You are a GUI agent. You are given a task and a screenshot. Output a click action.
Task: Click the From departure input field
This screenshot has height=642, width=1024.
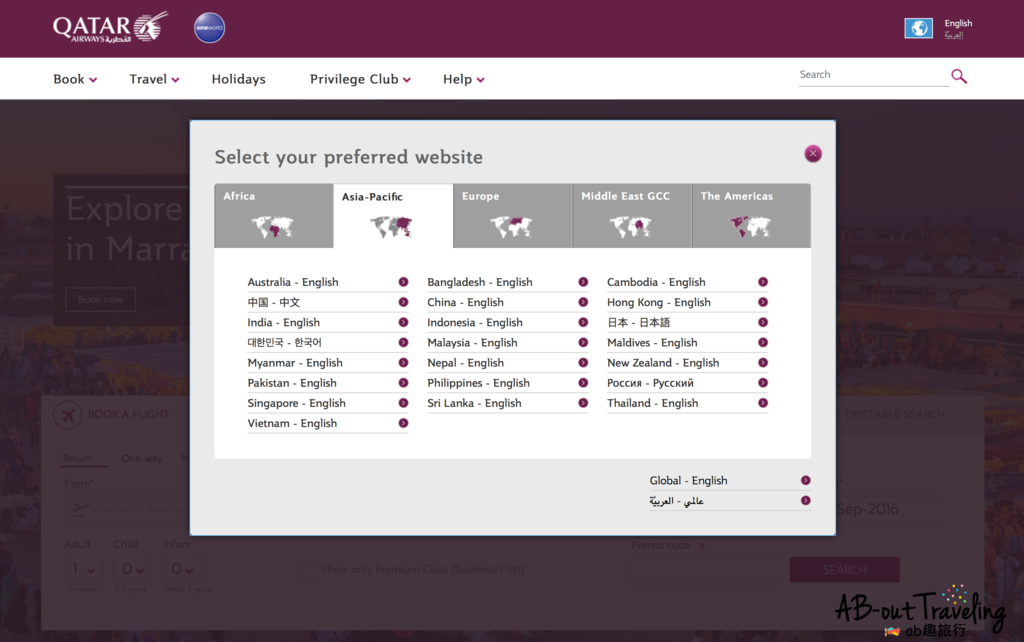(127, 509)
